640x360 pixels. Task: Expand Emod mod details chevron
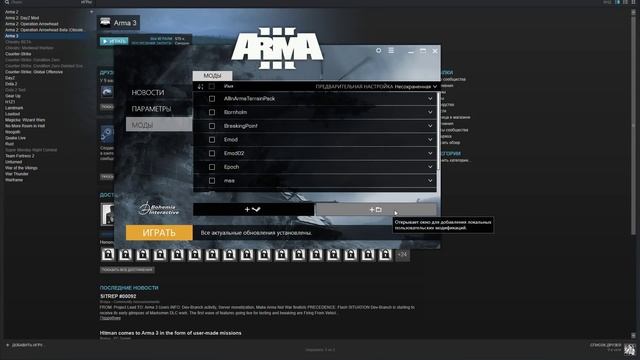[x=430, y=140]
